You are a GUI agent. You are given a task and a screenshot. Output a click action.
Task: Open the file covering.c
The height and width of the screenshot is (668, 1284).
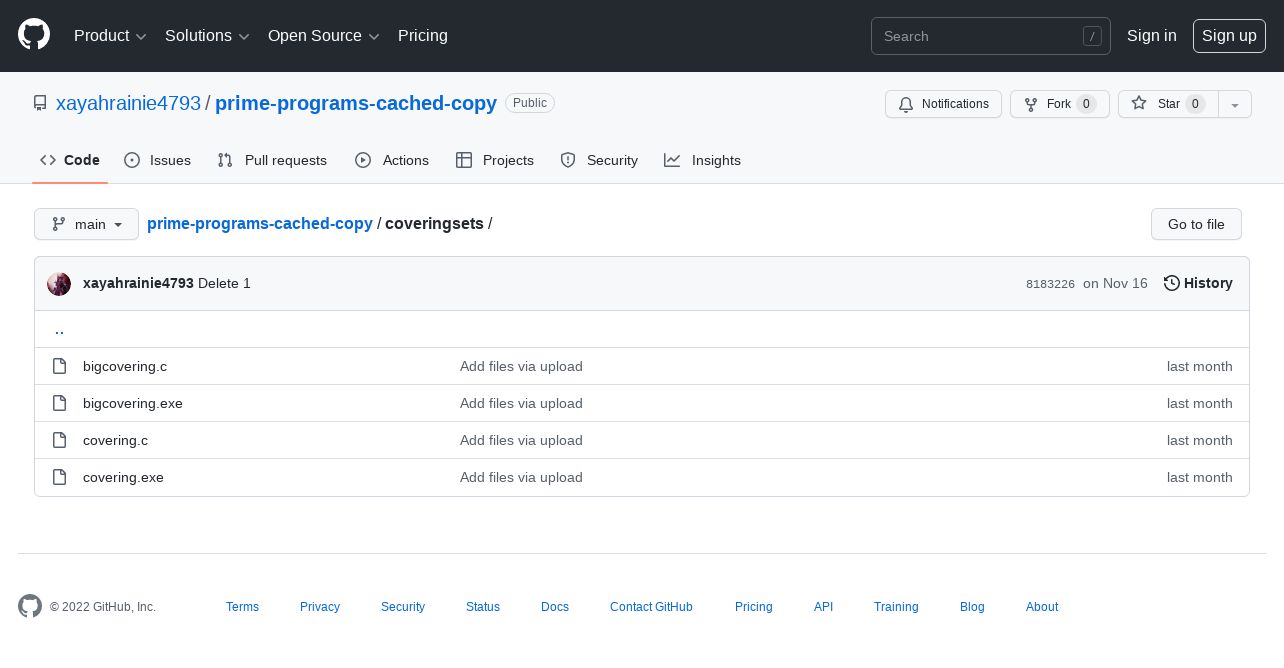point(115,440)
